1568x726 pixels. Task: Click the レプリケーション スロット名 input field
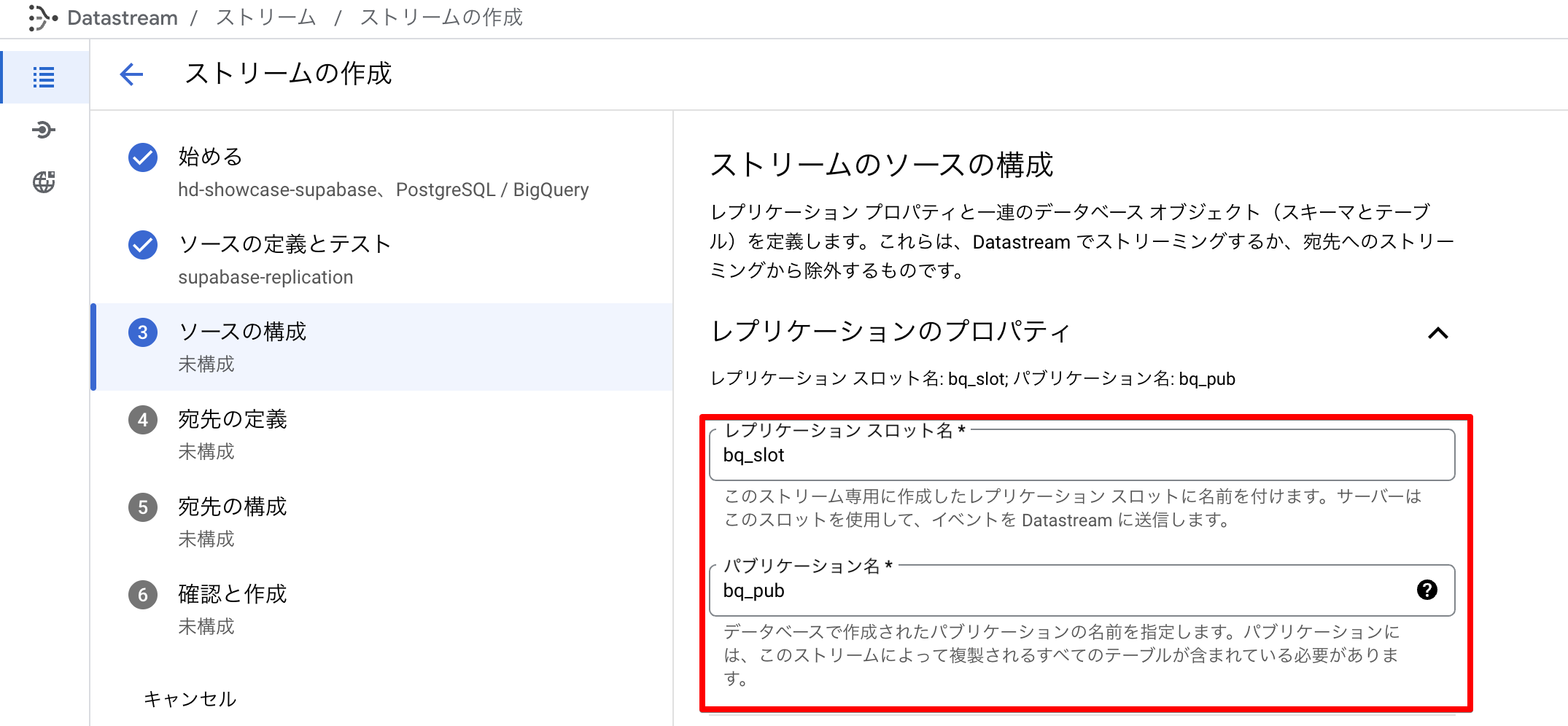tap(1081, 456)
